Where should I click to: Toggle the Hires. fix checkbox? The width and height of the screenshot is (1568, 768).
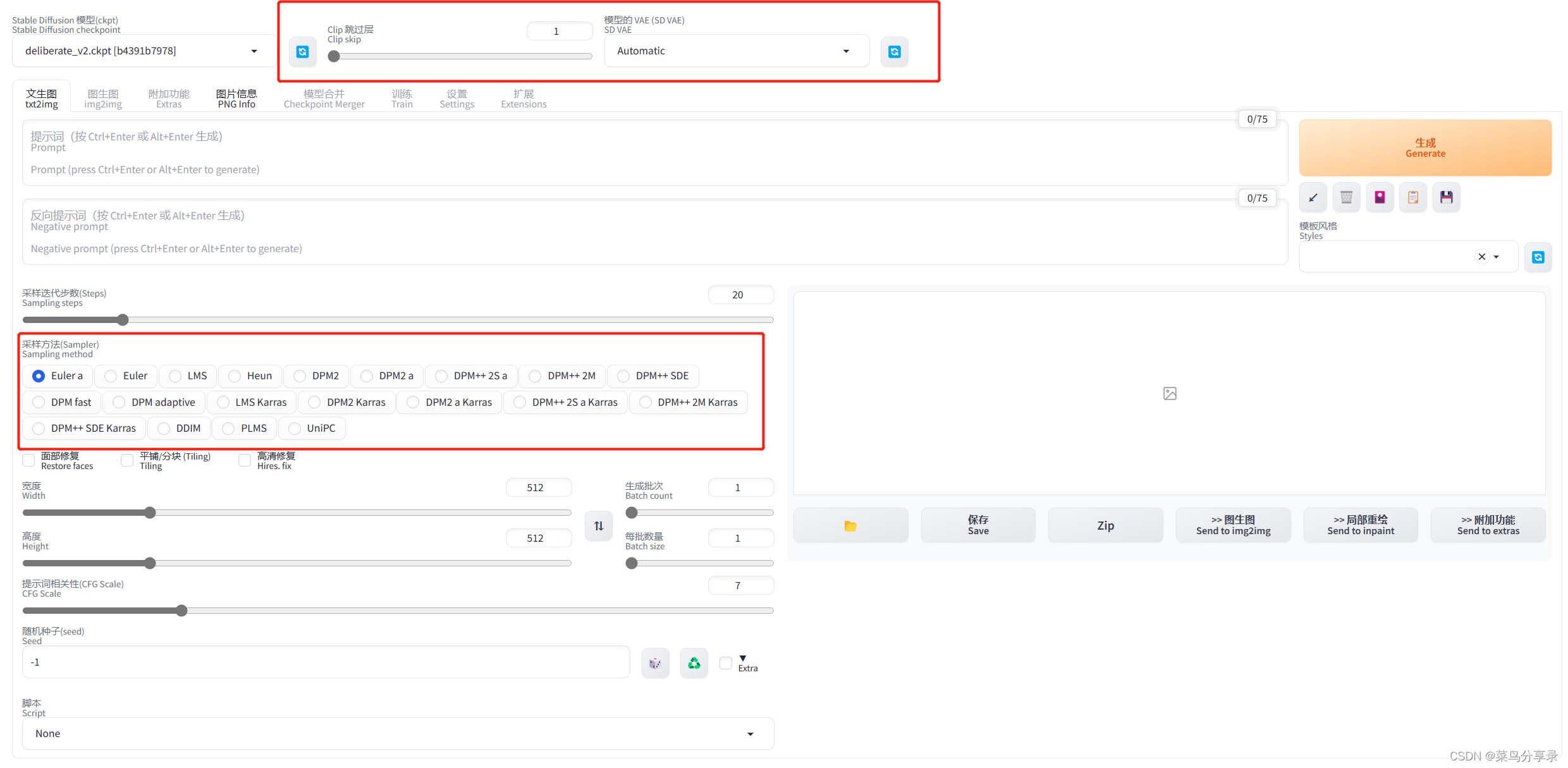point(245,460)
